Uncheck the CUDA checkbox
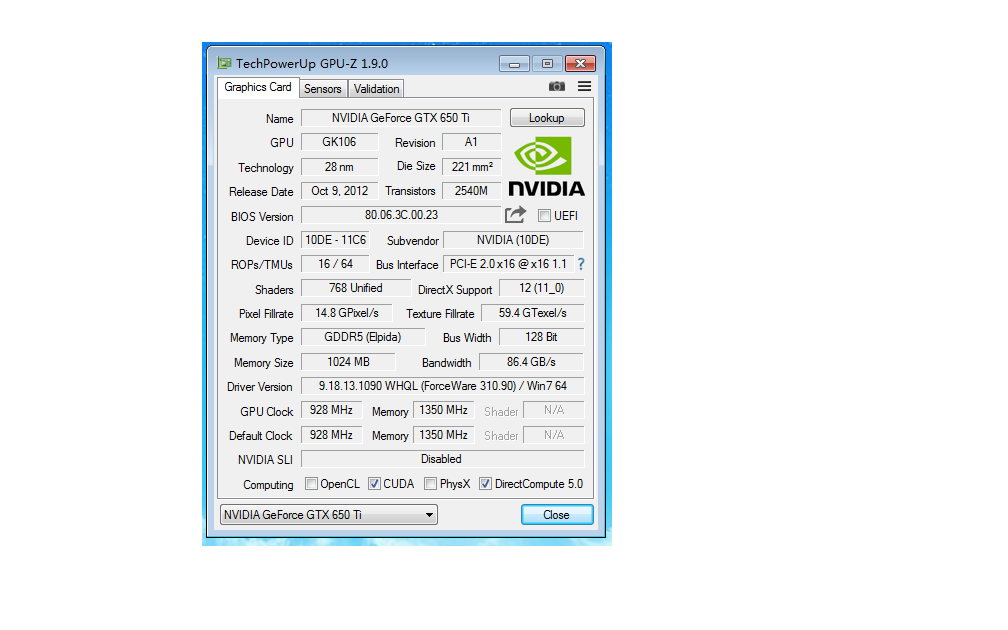 coord(374,483)
